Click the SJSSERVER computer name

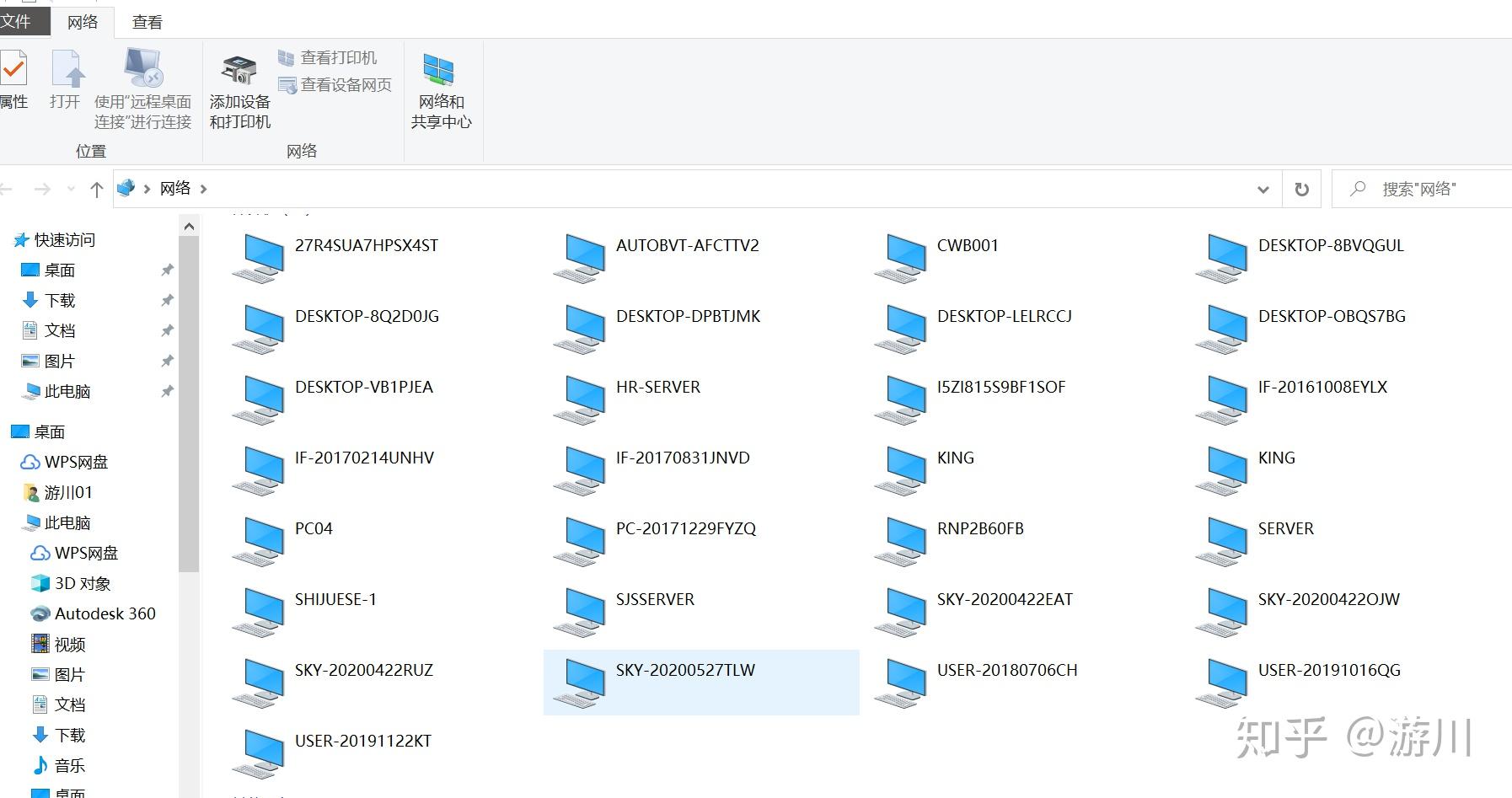655,600
